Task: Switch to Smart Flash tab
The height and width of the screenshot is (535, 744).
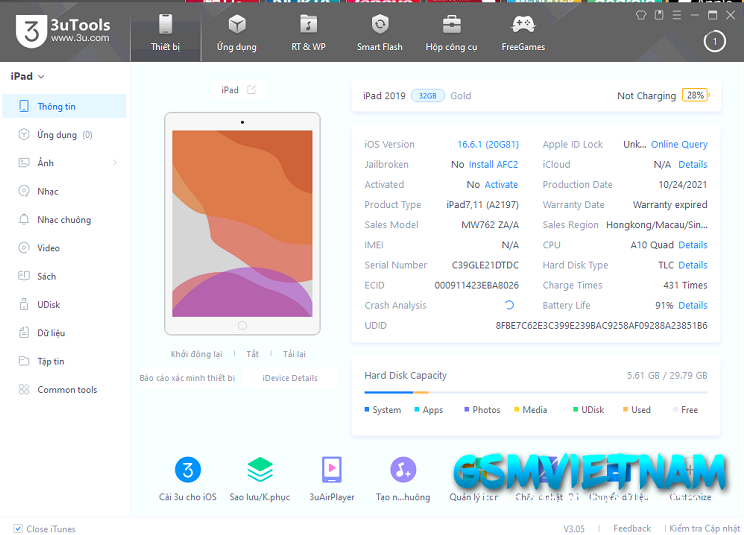Action: click(380, 32)
